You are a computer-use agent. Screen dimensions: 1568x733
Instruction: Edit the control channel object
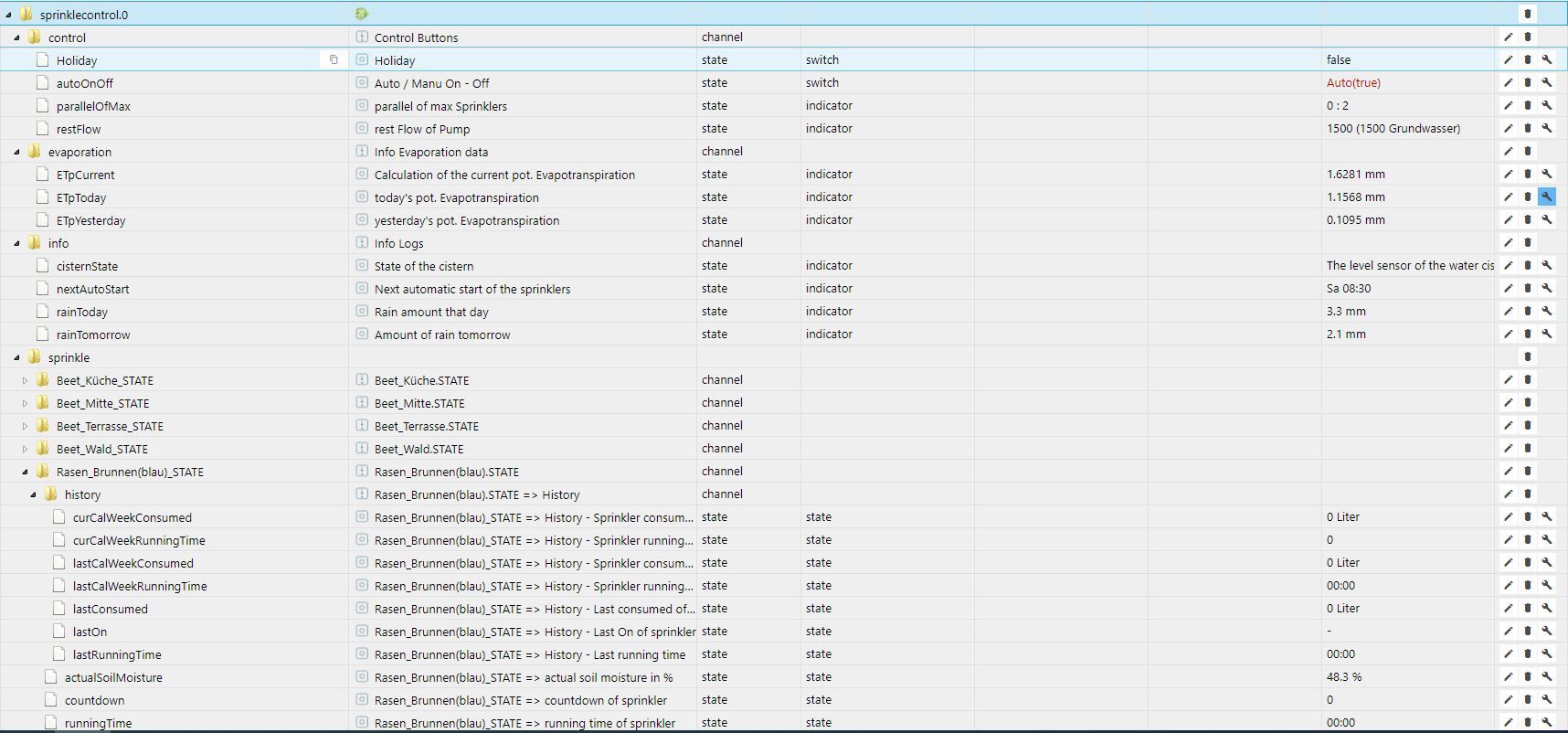coord(1509,37)
